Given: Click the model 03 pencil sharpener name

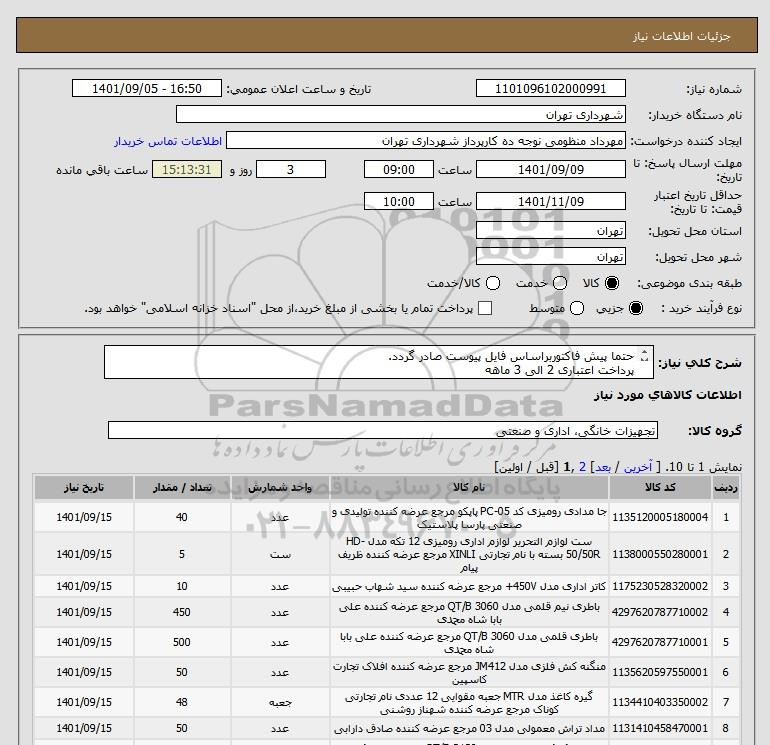Looking at the screenshot, I should (469, 728).
